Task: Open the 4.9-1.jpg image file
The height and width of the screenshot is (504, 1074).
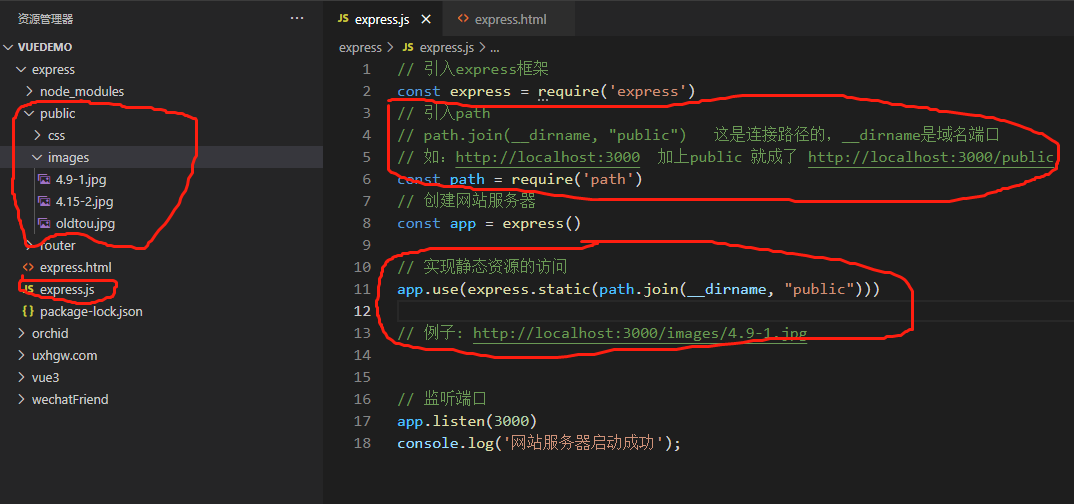Action: (81, 179)
